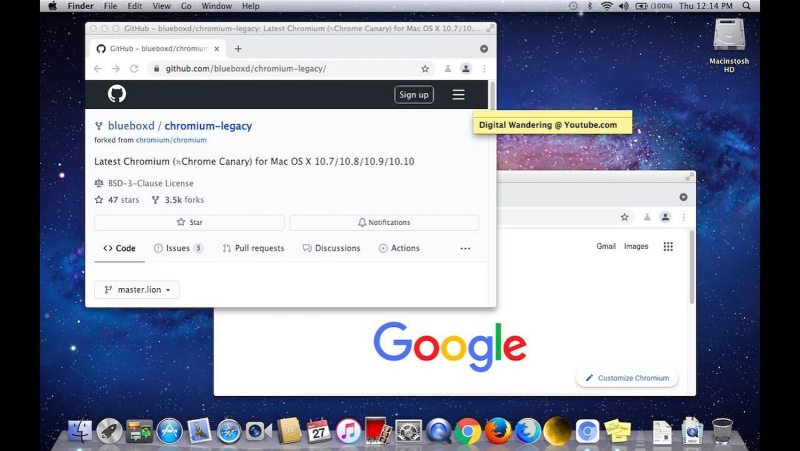Click the Google logo
The height and width of the screenshot is (451, 800).
click(450, 346)
